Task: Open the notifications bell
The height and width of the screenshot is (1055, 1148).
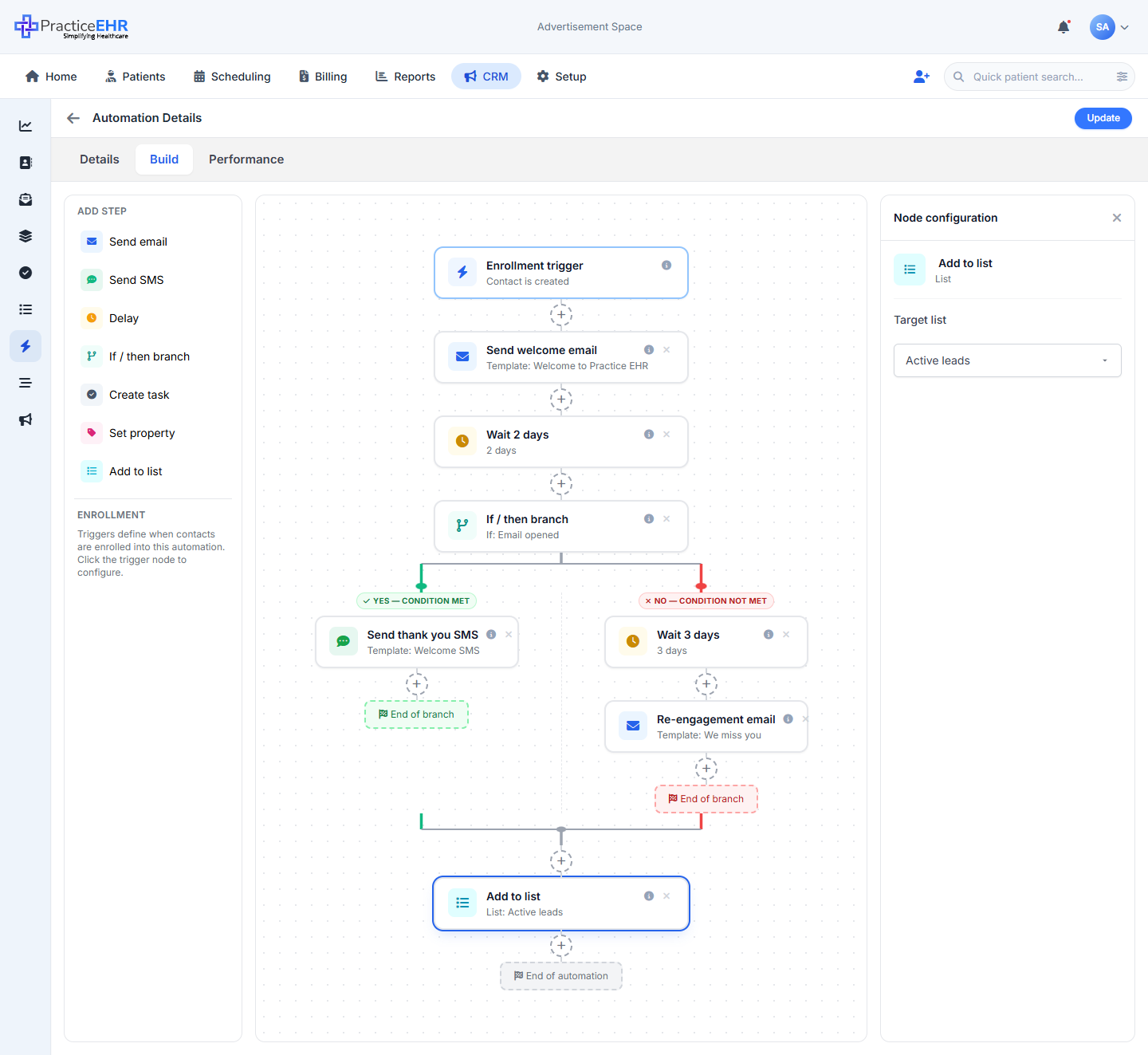Action: pos(1063,27)
